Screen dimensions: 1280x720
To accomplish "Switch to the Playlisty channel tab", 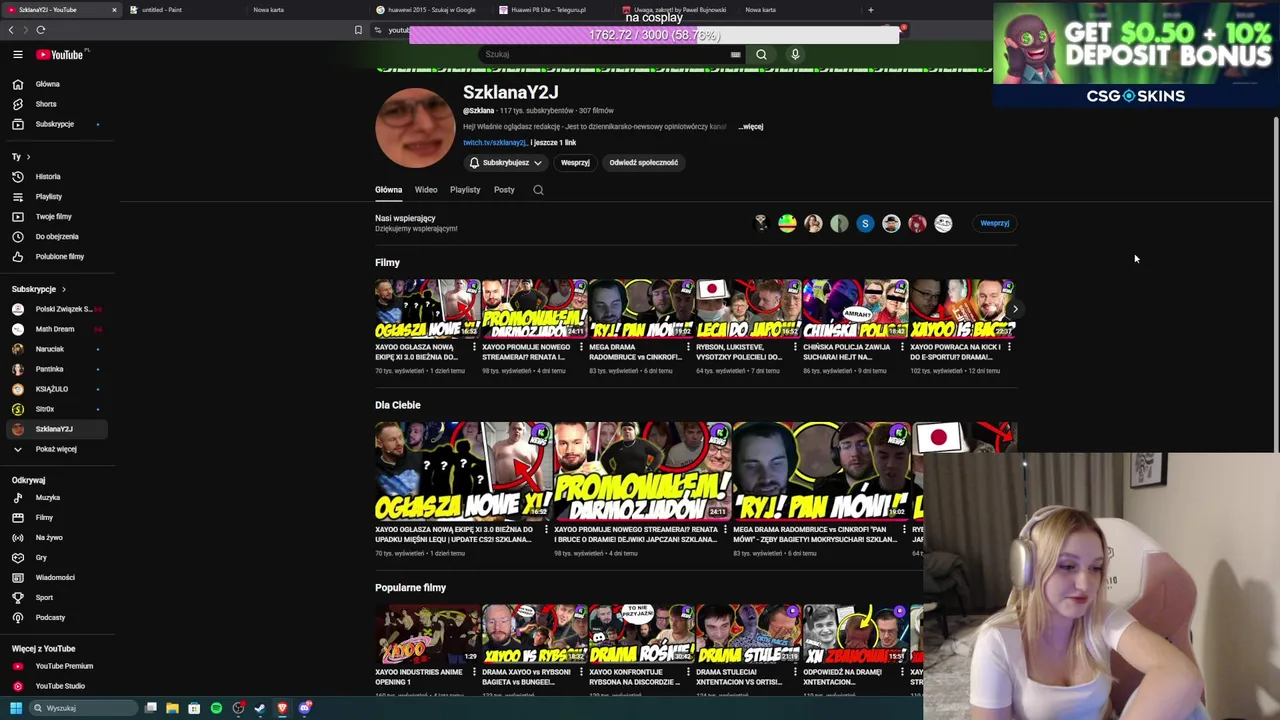I will pos(465,190).
